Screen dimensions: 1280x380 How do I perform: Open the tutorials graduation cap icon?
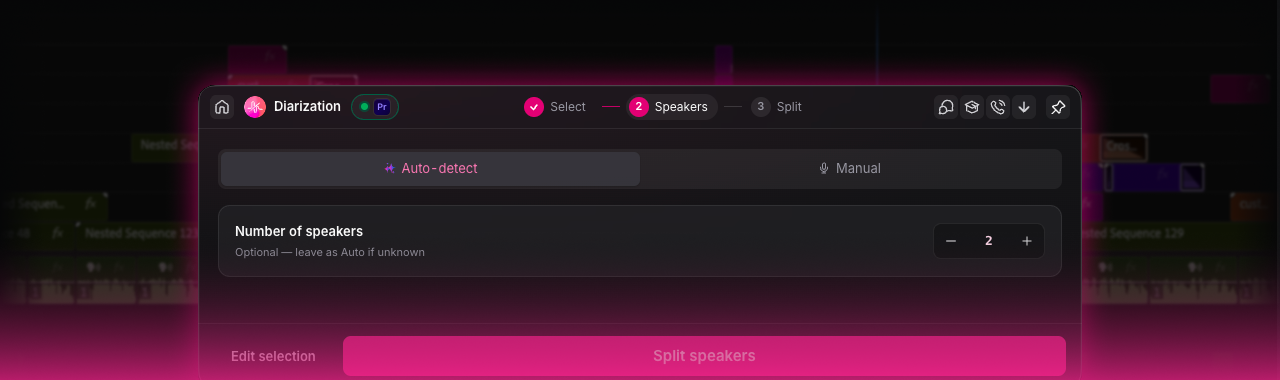click(x=972, y=107)
